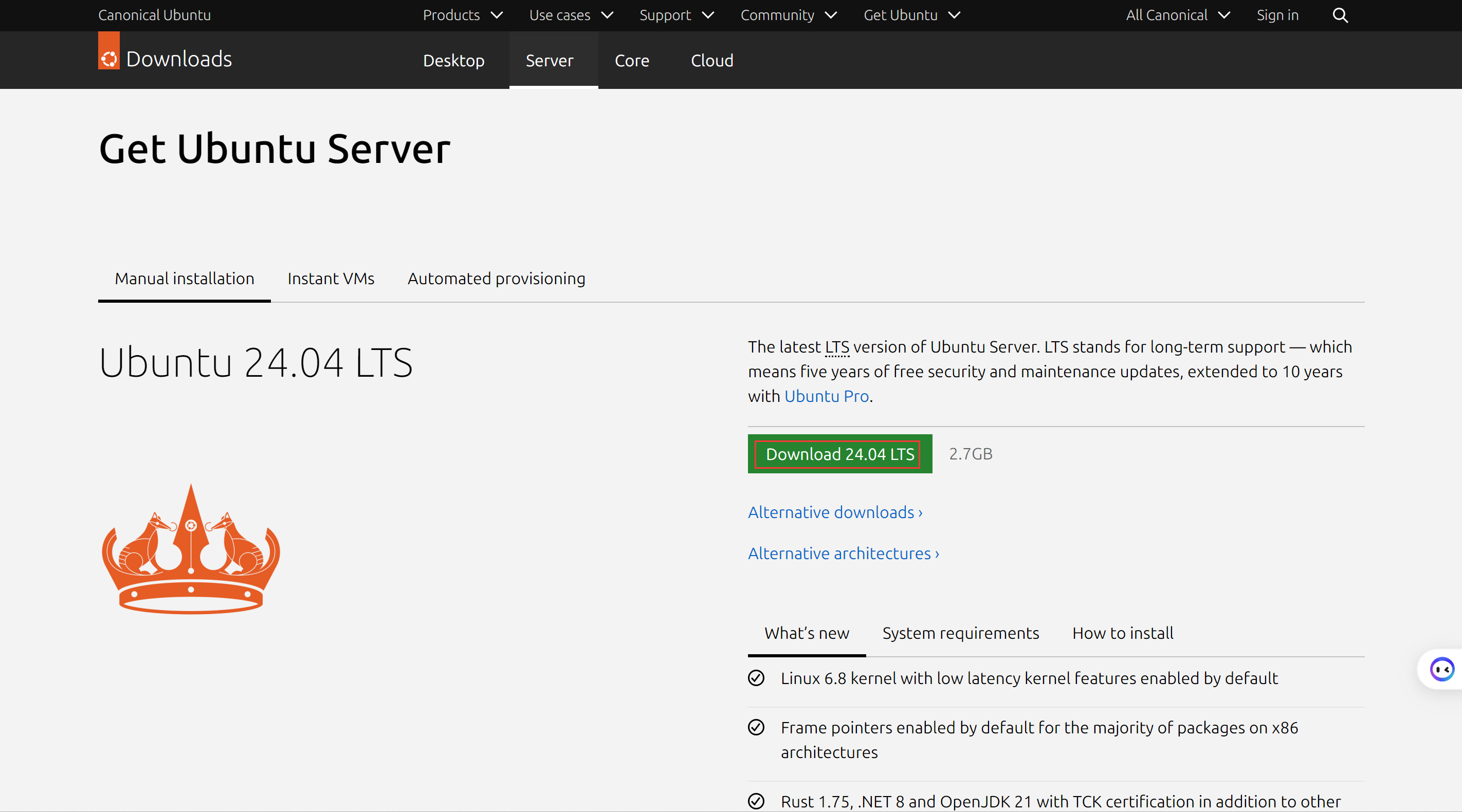Viewport: 1462px width, 812px height.
Task: Click the search magnifier icon
Action: 1340,15
